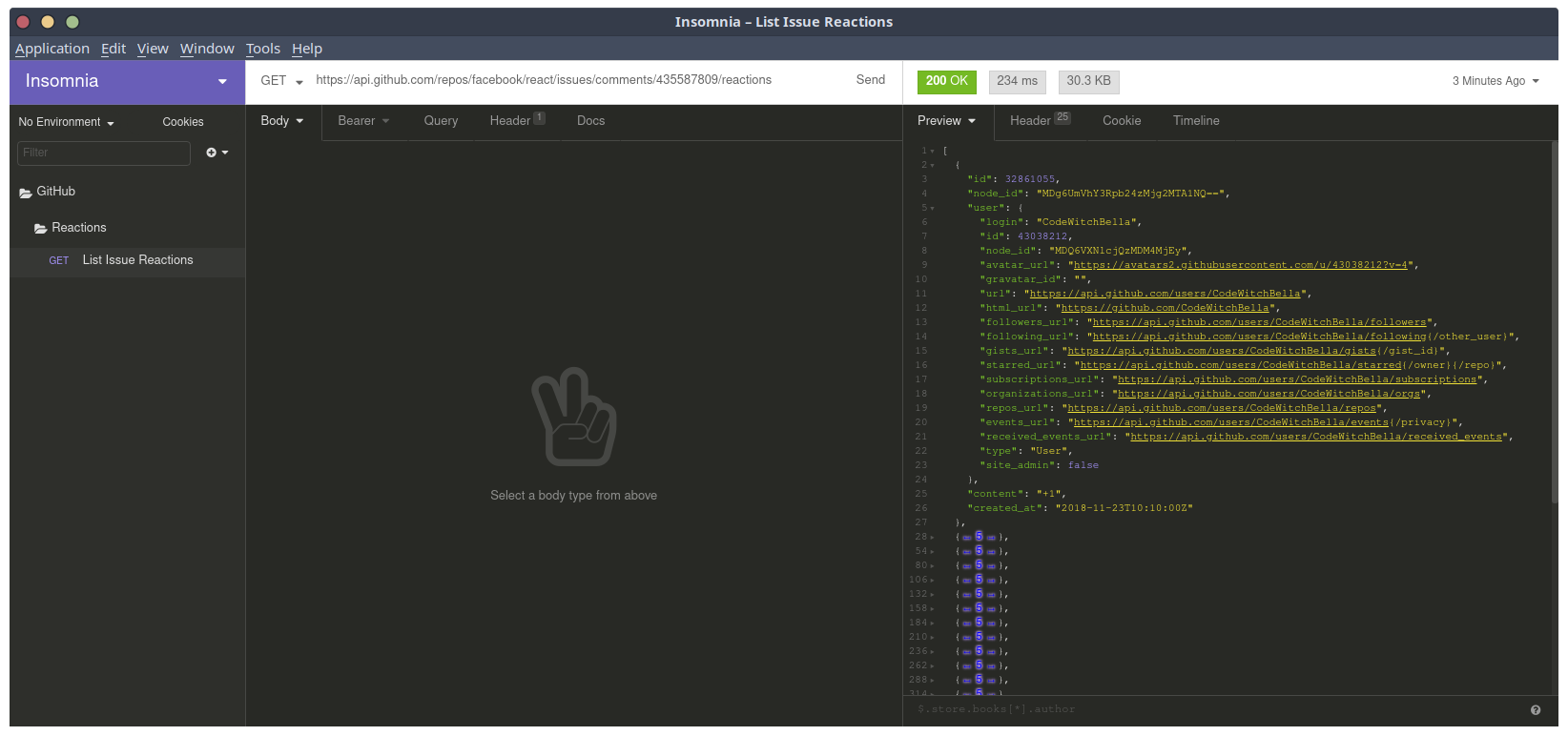1568x736 pixels.
Task: Collapse the object at line 2
Action: pyautogui.click(x=933, y=165)
